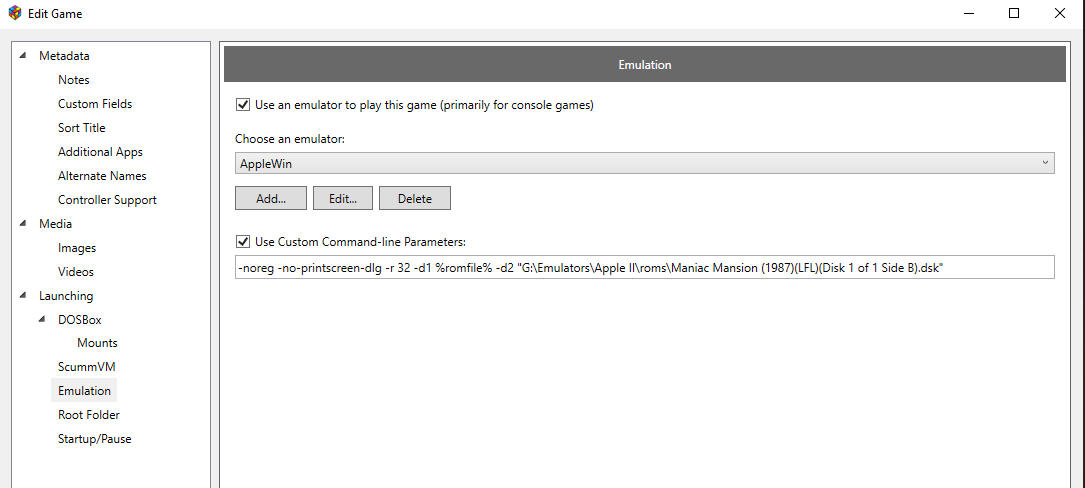The width and height of the screenshot is (1085, 488).
Task: Collapse the Metadata tree section
Action: coord(24,56)
